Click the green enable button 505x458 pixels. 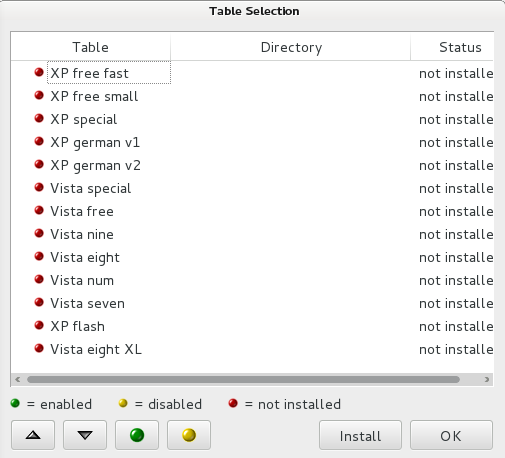point(137,435)
